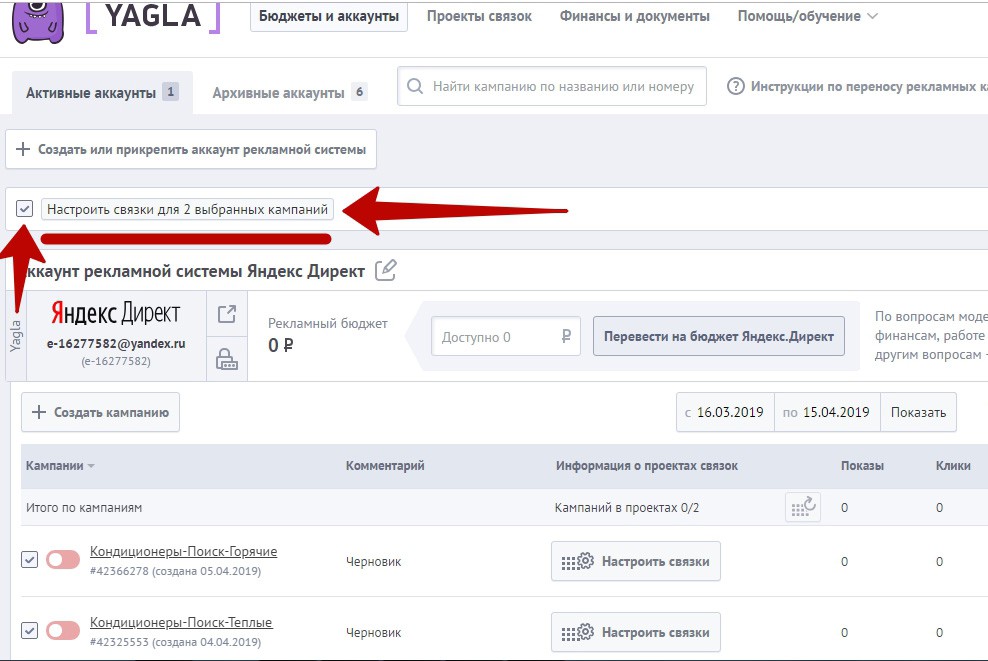Click the Кампаний в проектах 0/2 text
Screen dimensions: 988x661
click(x=627, y=507)
